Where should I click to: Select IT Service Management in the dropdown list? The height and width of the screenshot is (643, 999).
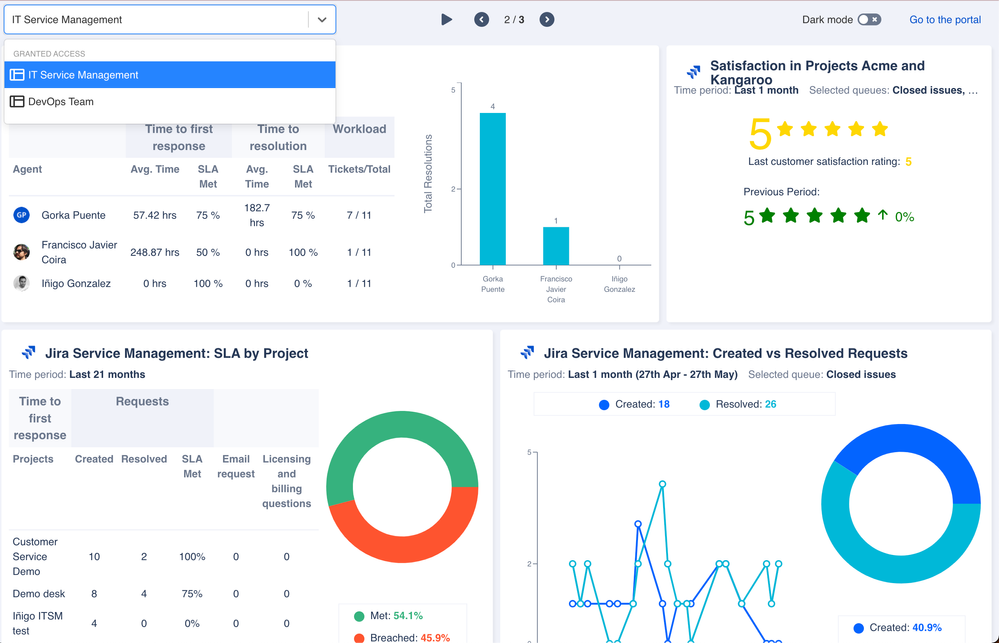(169, 75)
